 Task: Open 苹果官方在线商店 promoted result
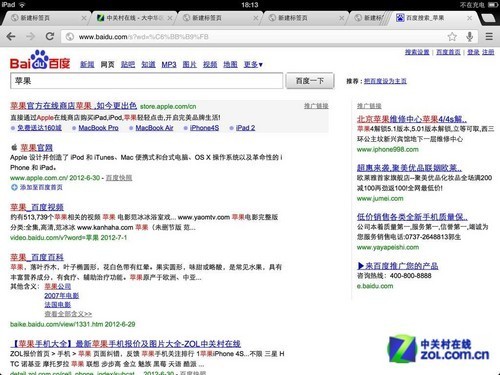tap(73, 106)
